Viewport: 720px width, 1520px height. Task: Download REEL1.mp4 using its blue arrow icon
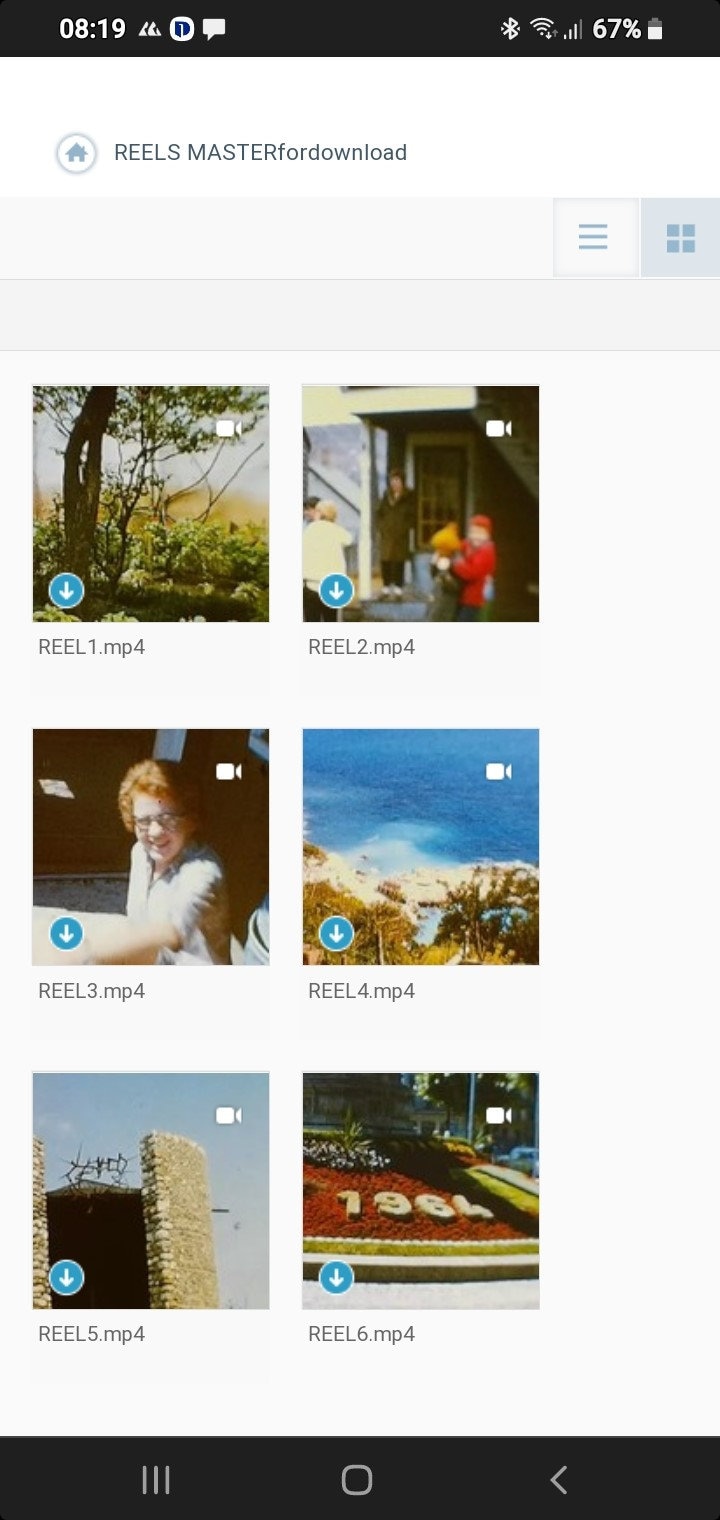66,590
